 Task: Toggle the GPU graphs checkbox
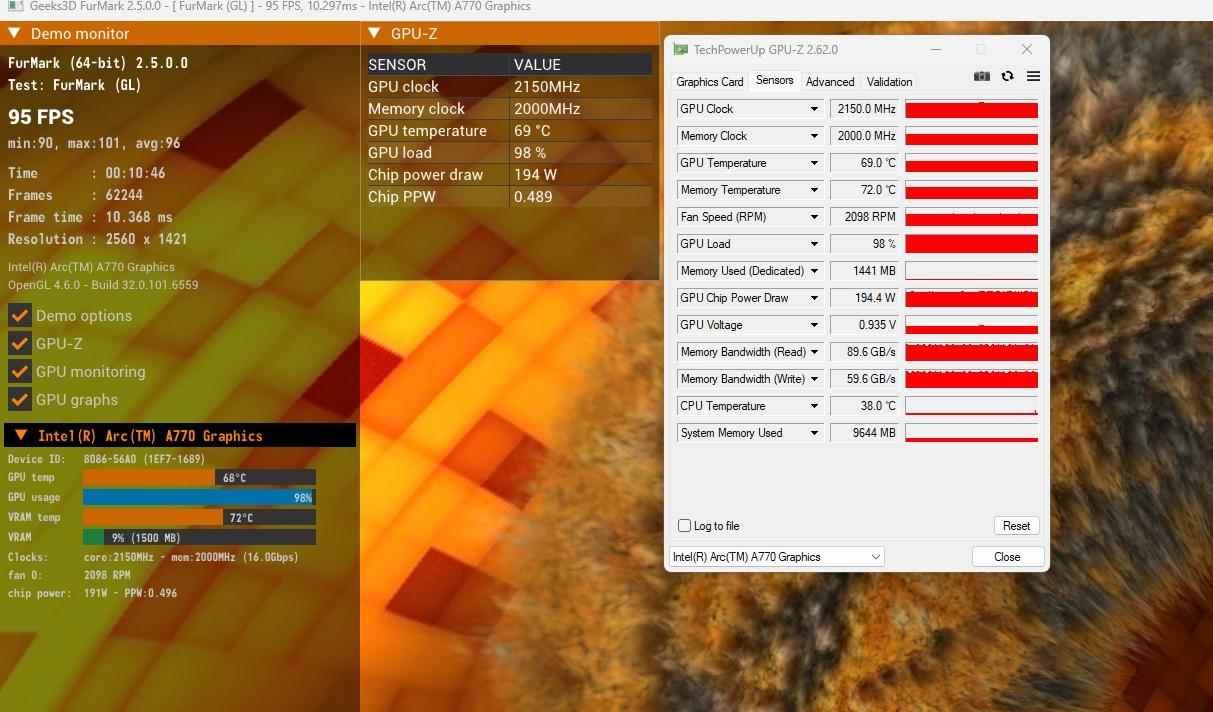coord(19,399)
